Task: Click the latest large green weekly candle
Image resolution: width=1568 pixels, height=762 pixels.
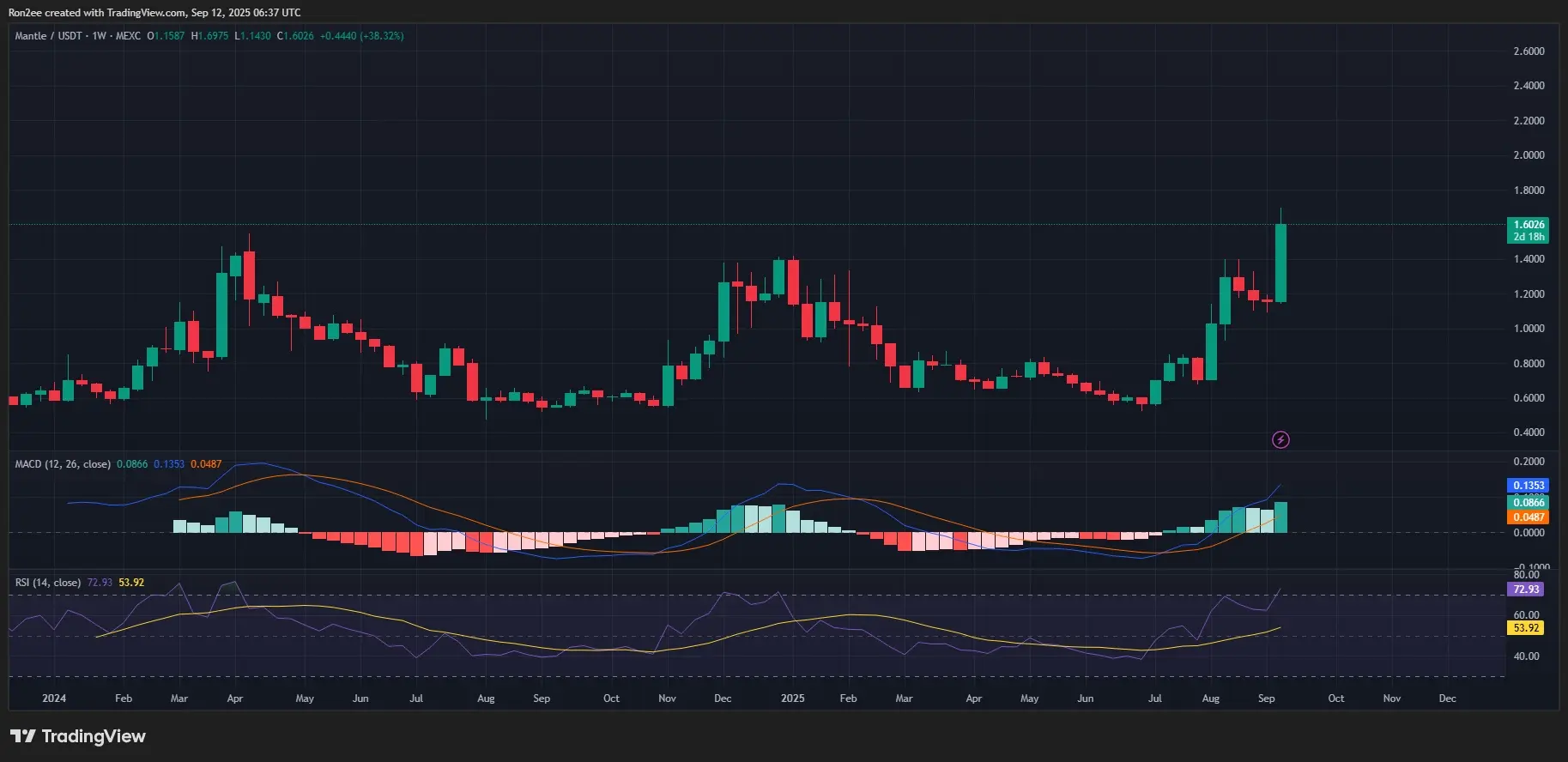Action: click(x=1280, y=263)
